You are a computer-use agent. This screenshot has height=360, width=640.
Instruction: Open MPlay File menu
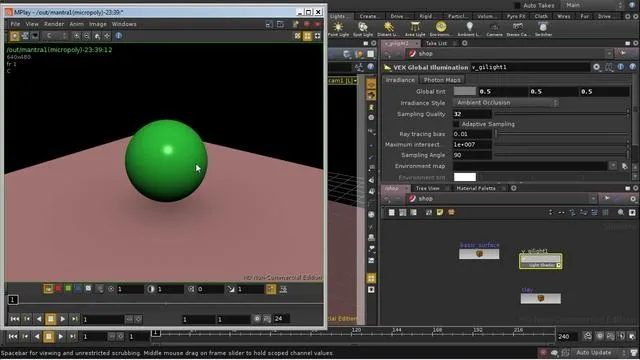coord(15,24)
